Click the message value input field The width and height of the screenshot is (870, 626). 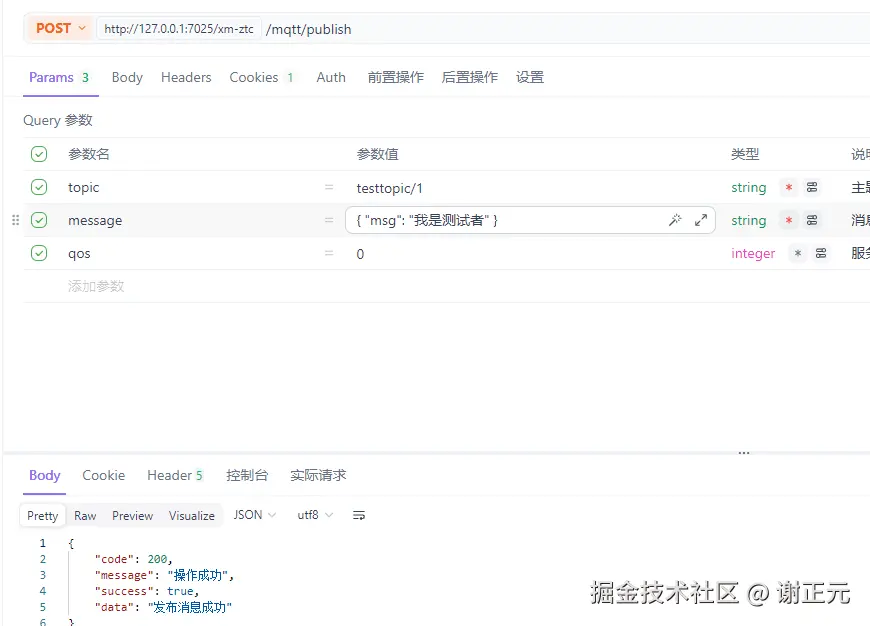point(530,220)
